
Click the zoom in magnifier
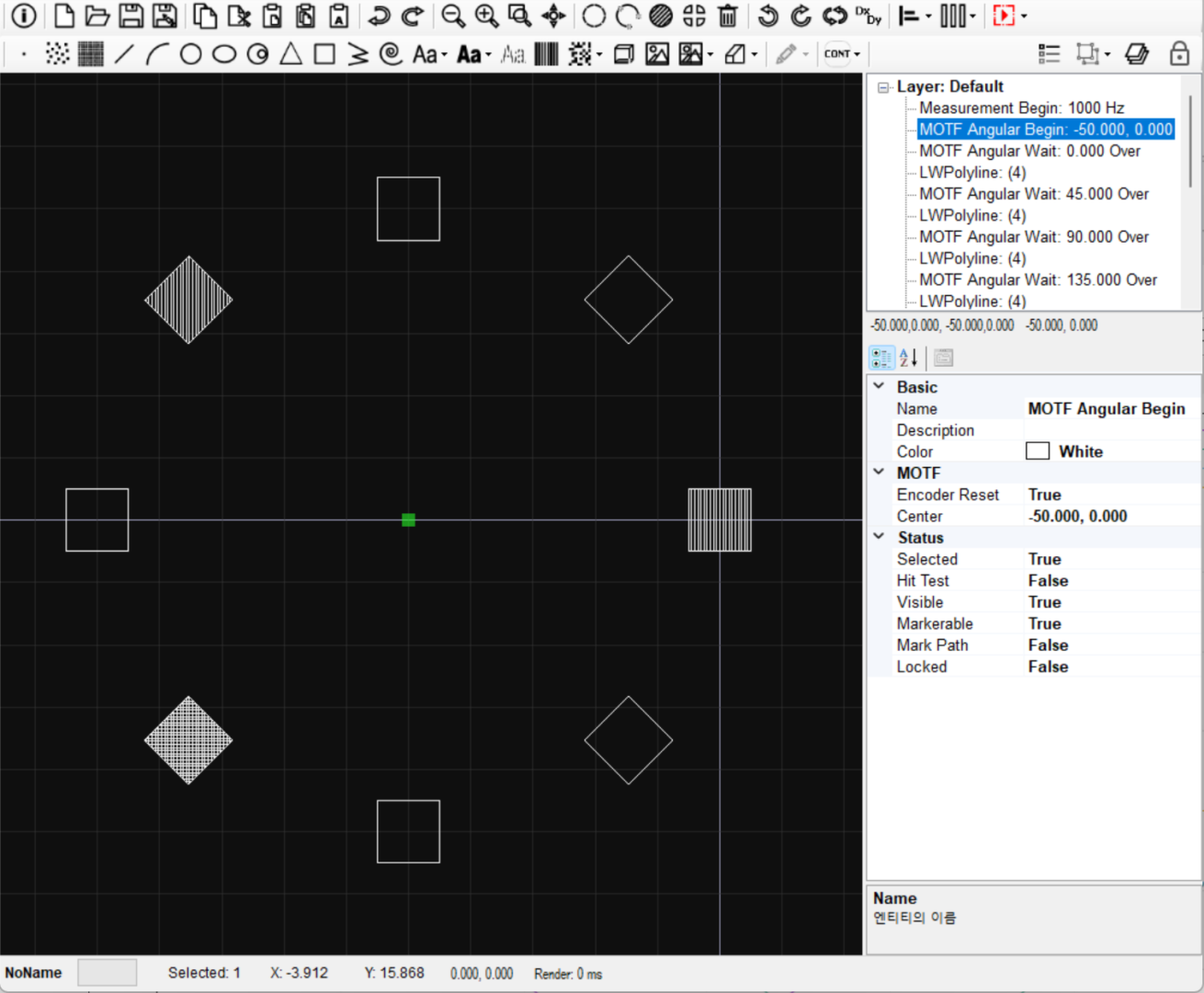pos(486,16)
